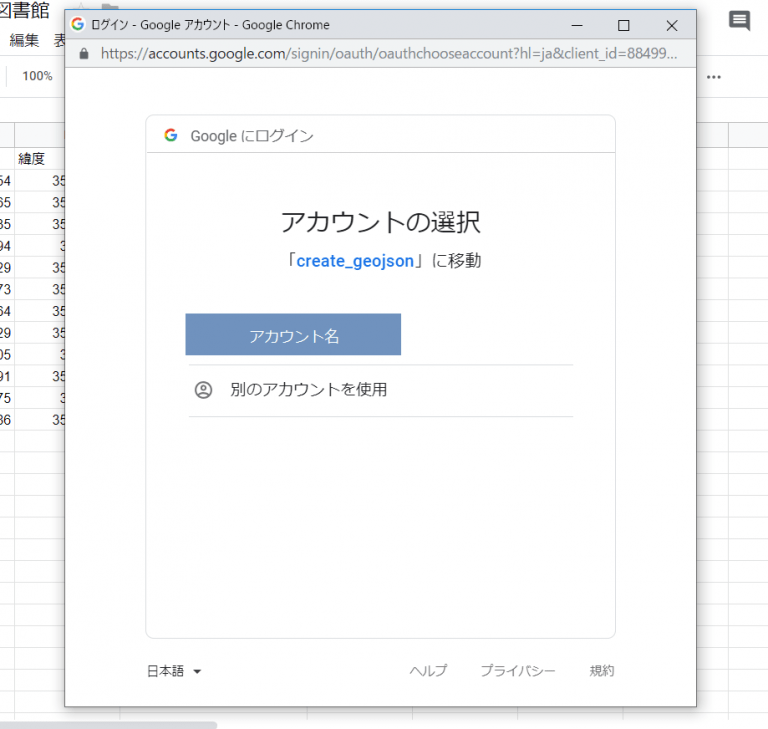Close the Google login popup window
Screen dimensions: 768x729
click(672, 25)
